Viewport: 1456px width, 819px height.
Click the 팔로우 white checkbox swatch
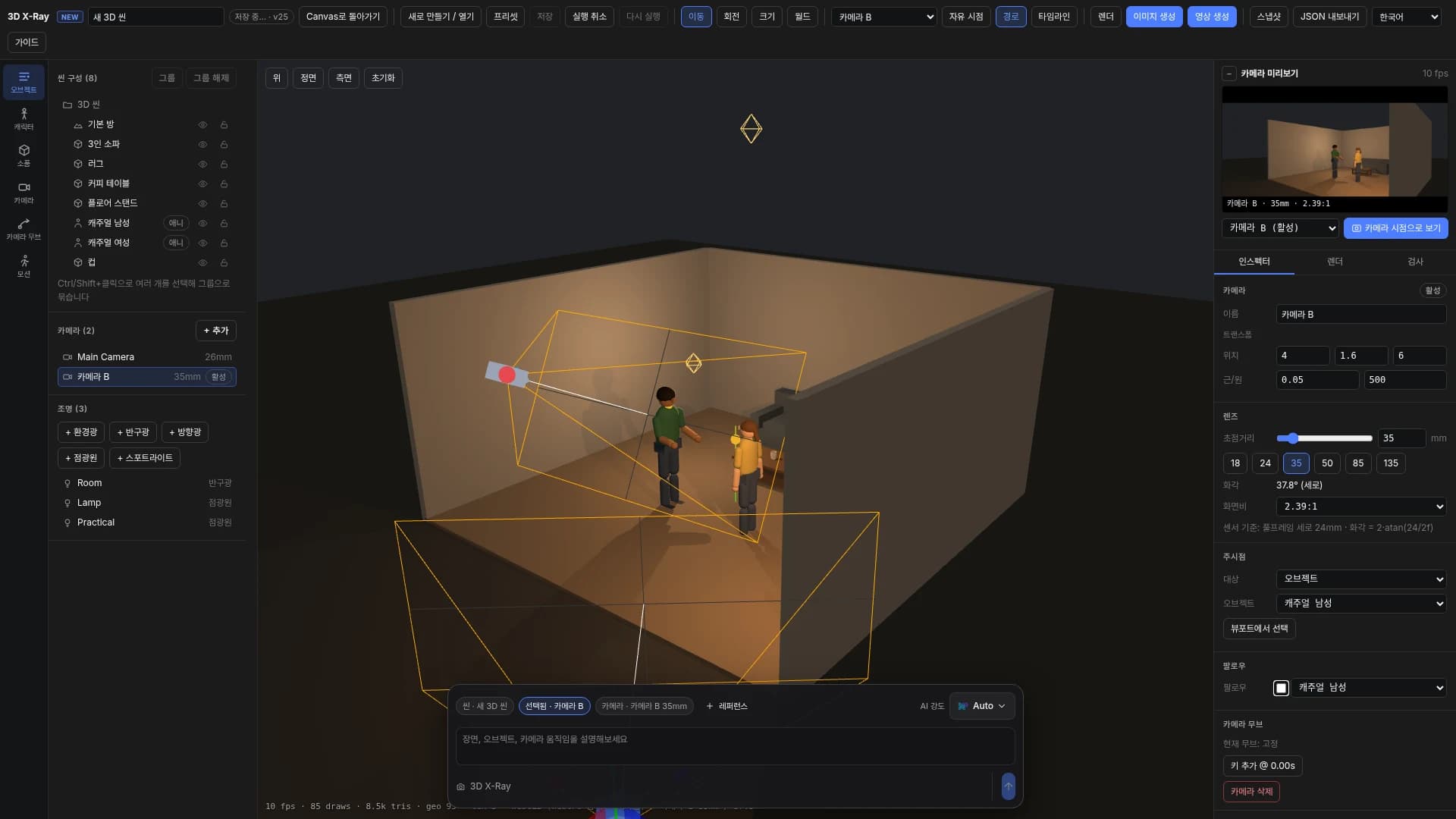(1281, 688)
